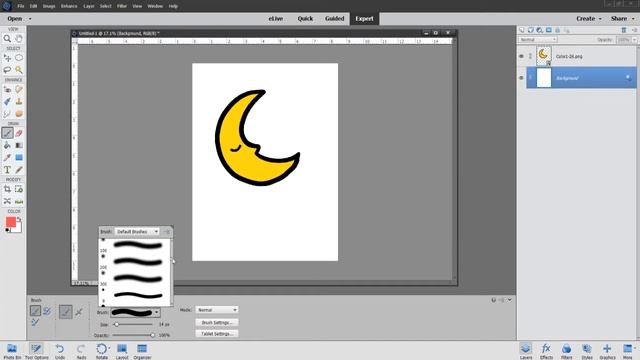The image size is (640, 360).
Task: Add a layer mask icon
Action: [549, 30]
